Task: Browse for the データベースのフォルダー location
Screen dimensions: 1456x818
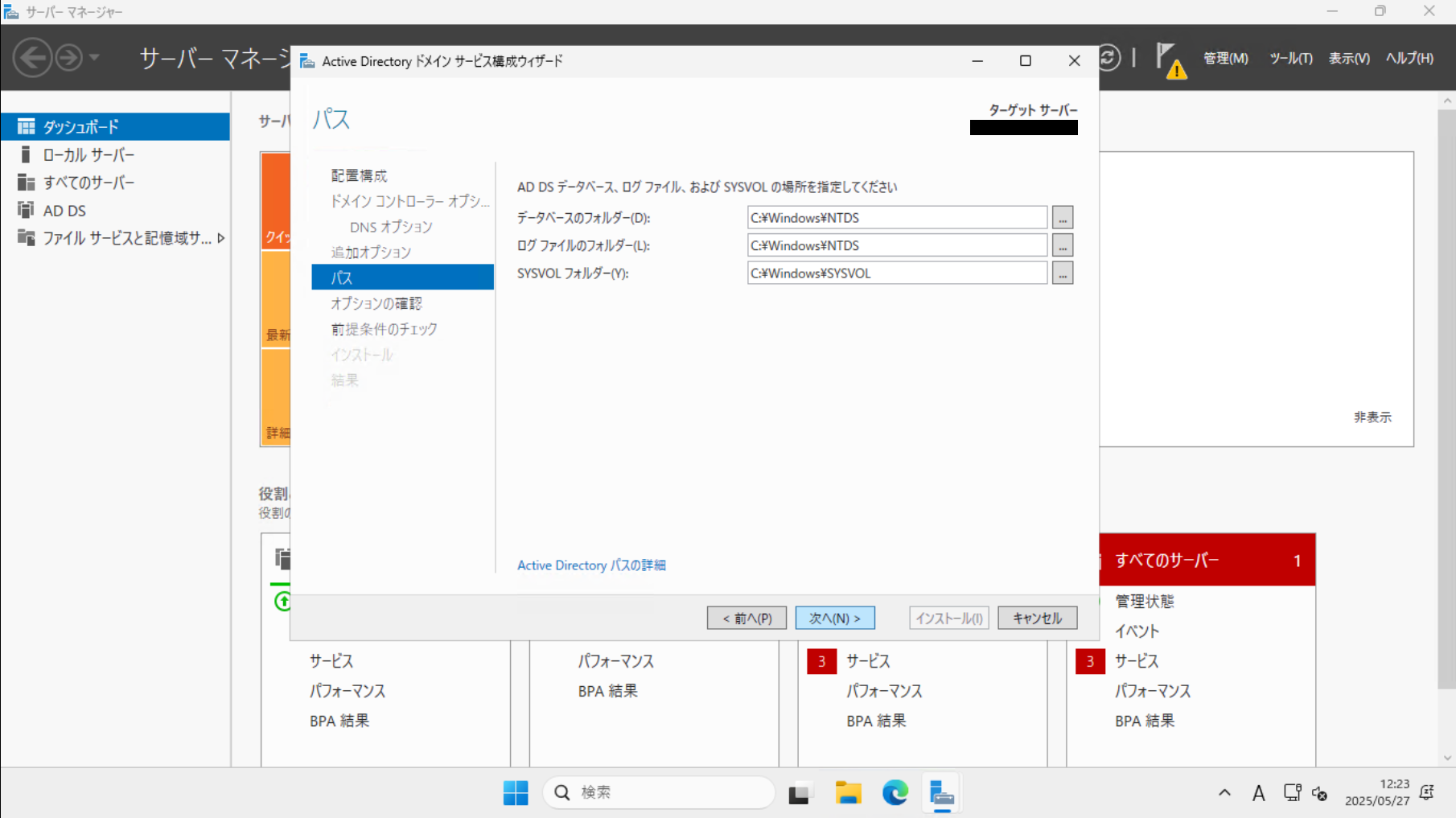Action: (1063, 218)
